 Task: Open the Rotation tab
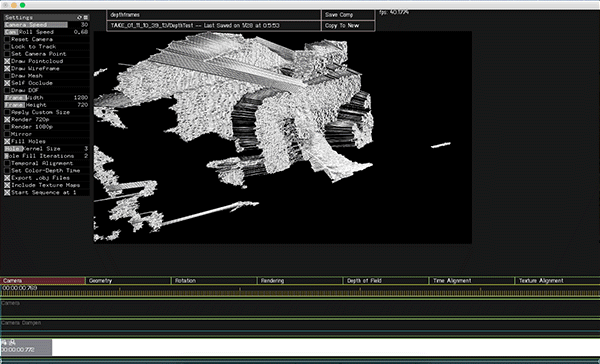[x=214, y=281]
